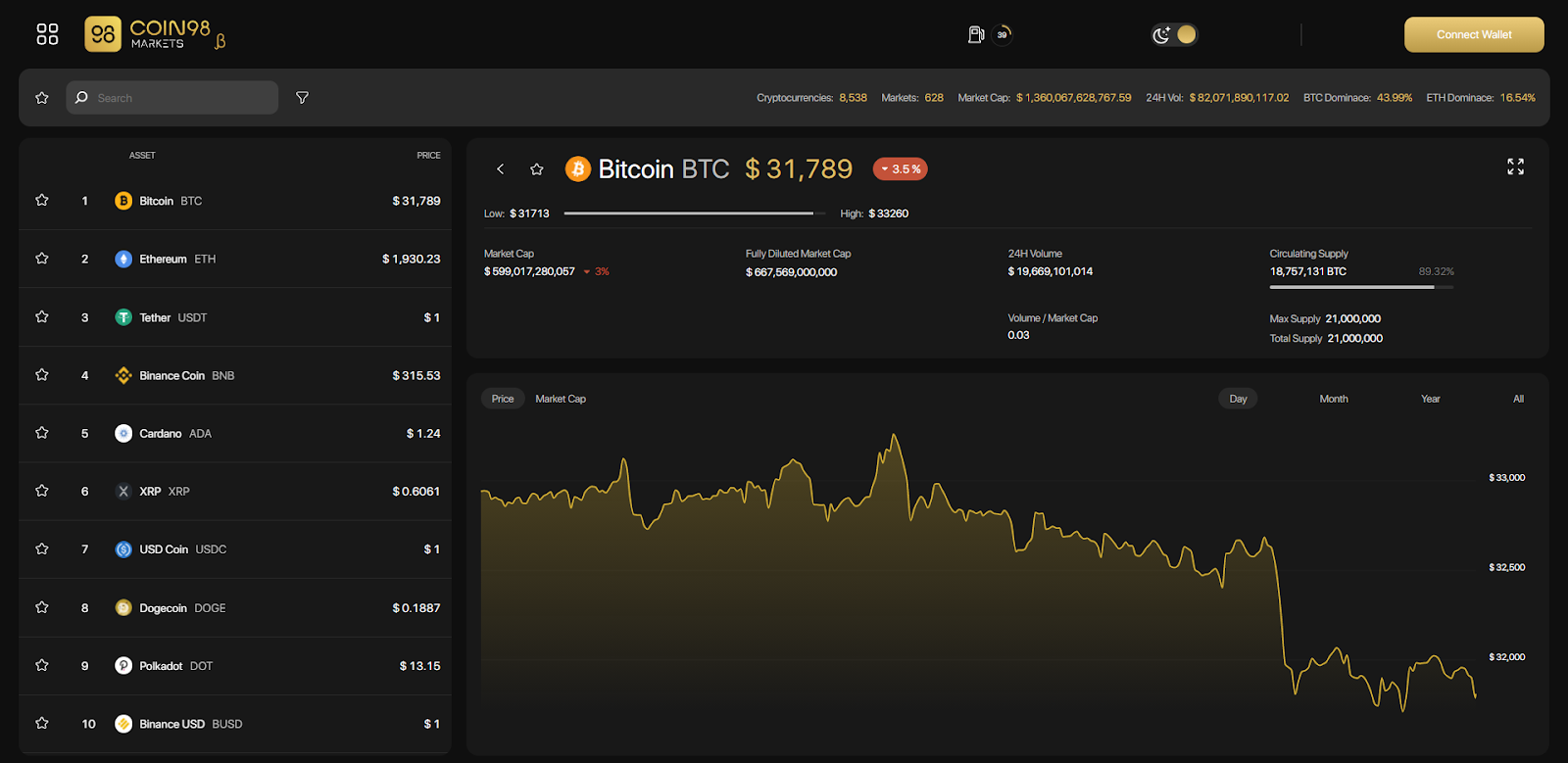Click ETH Dominance 16.54% stat

click(x=1481, y=98)
